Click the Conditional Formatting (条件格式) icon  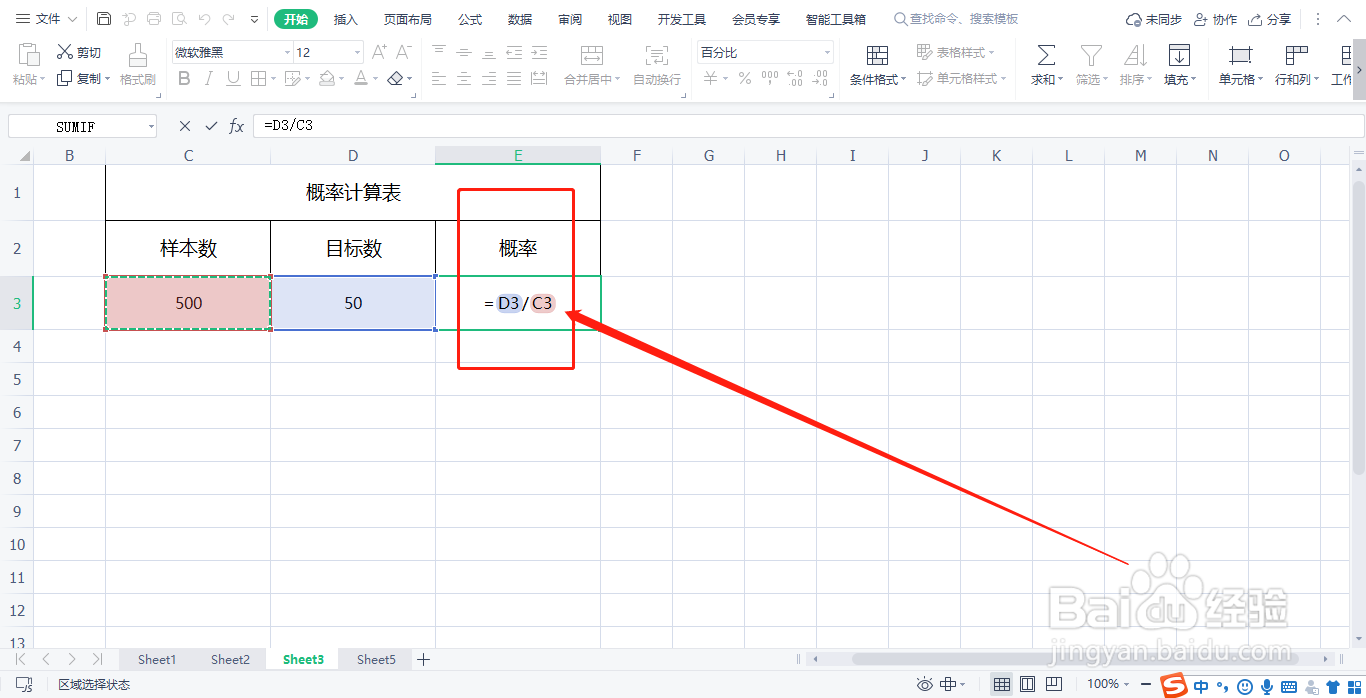pos(877,55)
